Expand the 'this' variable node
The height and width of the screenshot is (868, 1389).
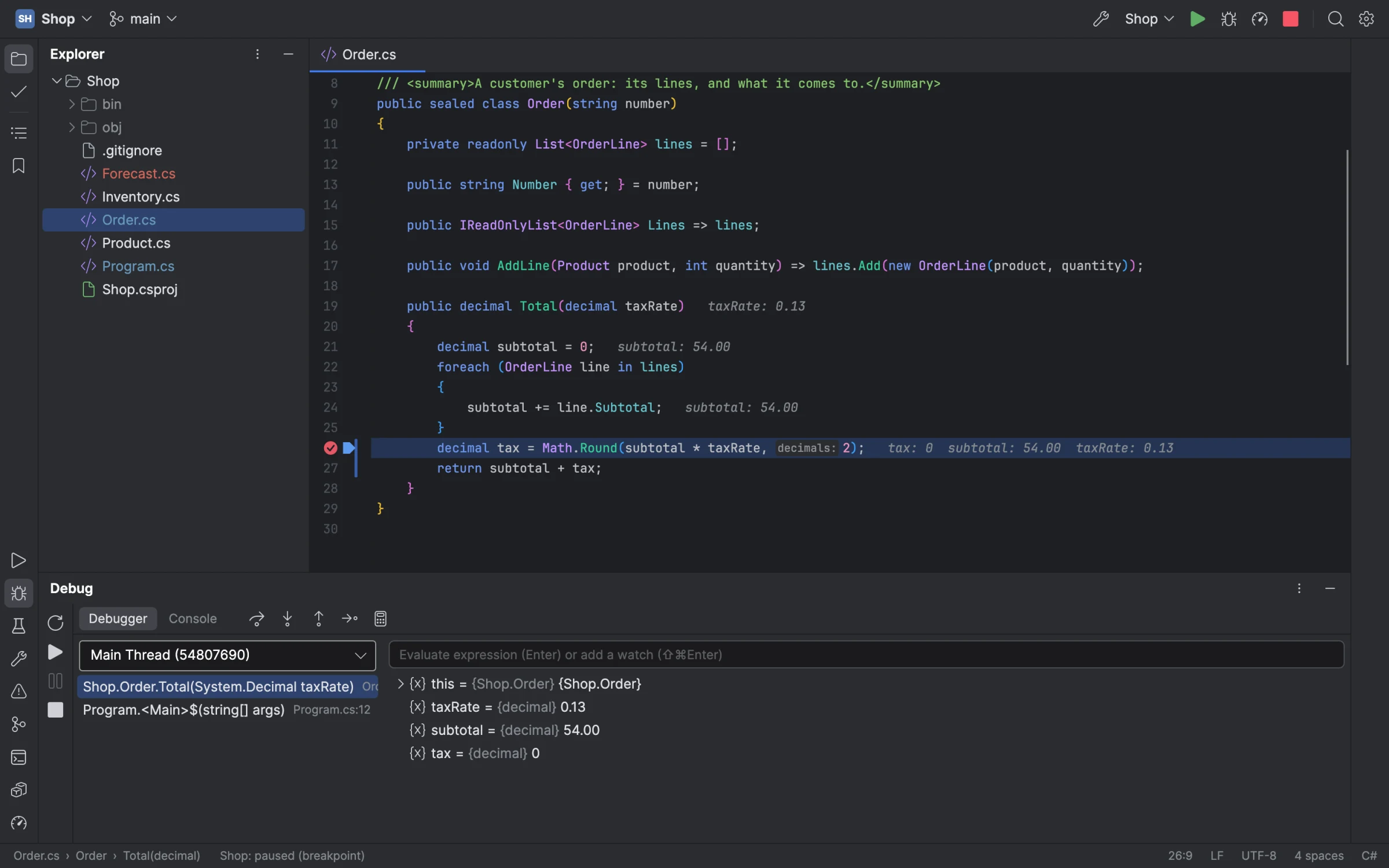point(400,684)
